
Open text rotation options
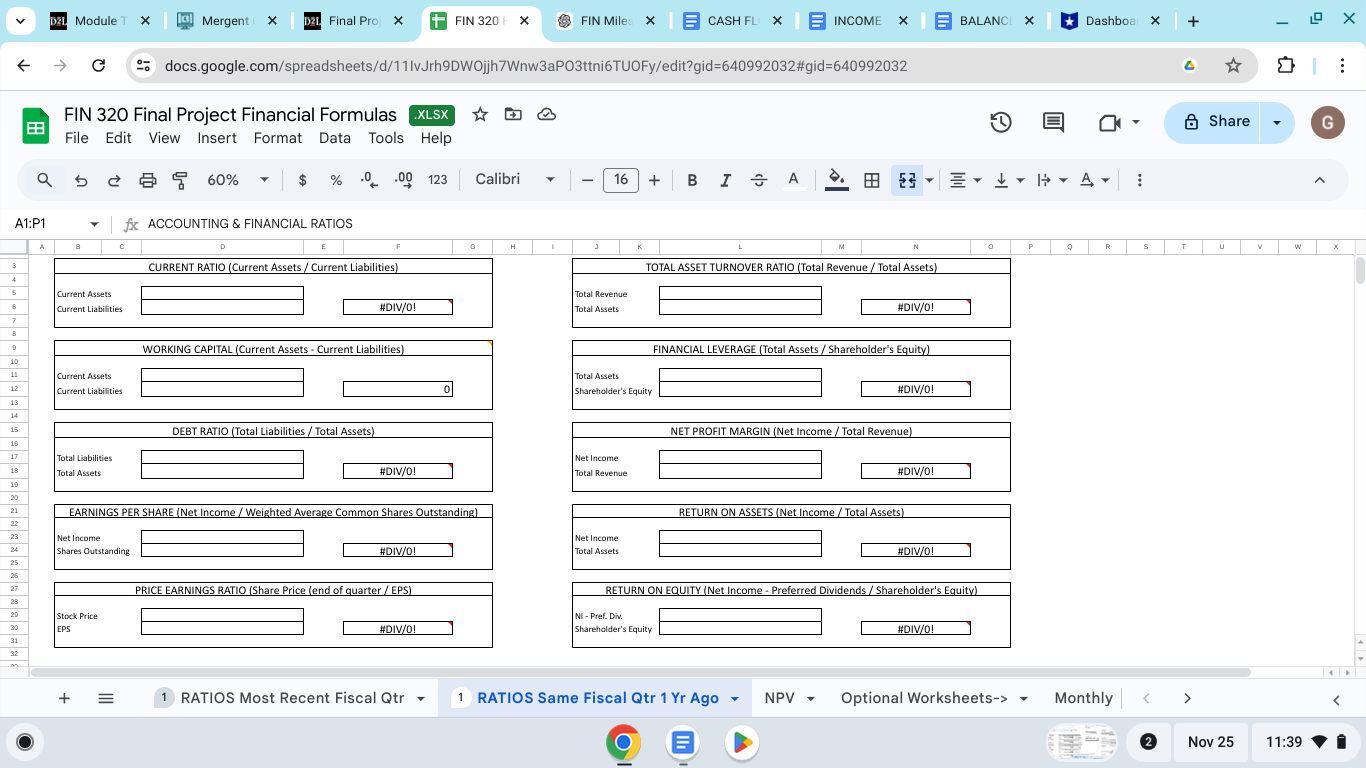(x=1095, y=180)
